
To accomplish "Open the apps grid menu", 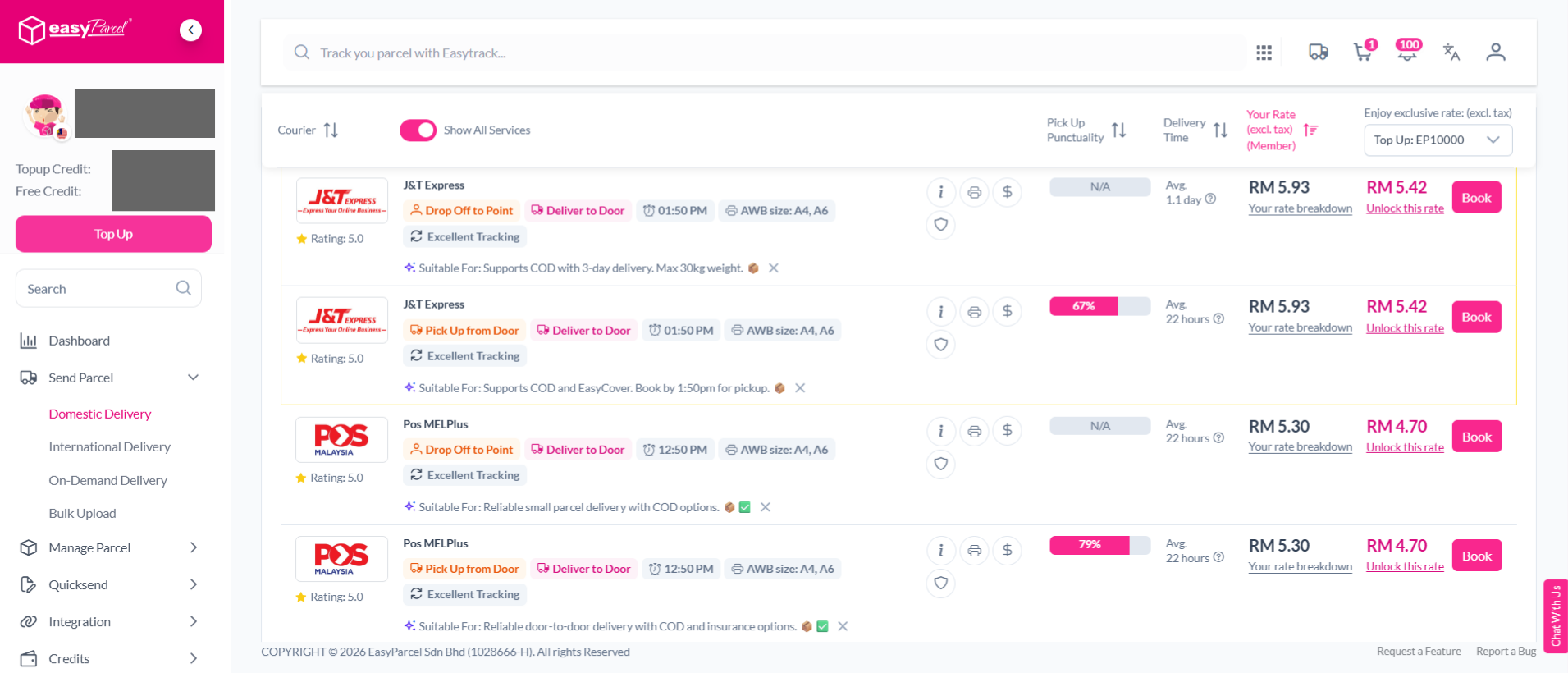I will [1264, 53].
